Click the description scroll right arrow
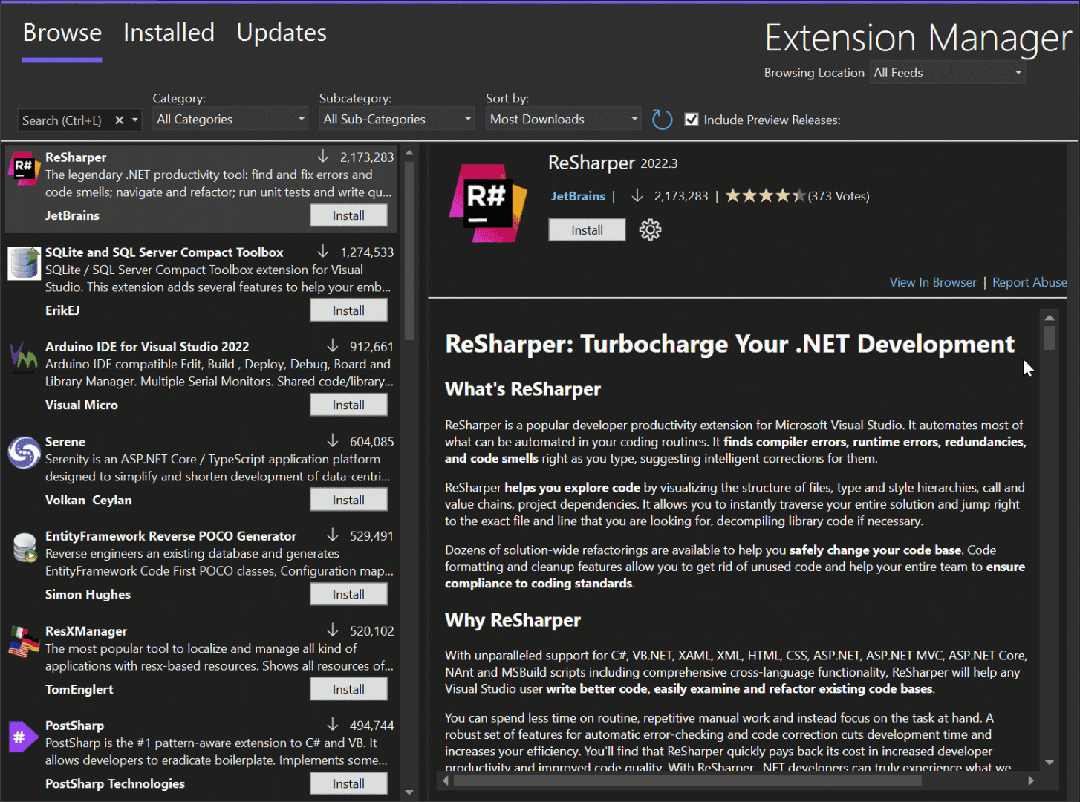The width and height of the screenshot is (1080, 802). (1031, 781)
